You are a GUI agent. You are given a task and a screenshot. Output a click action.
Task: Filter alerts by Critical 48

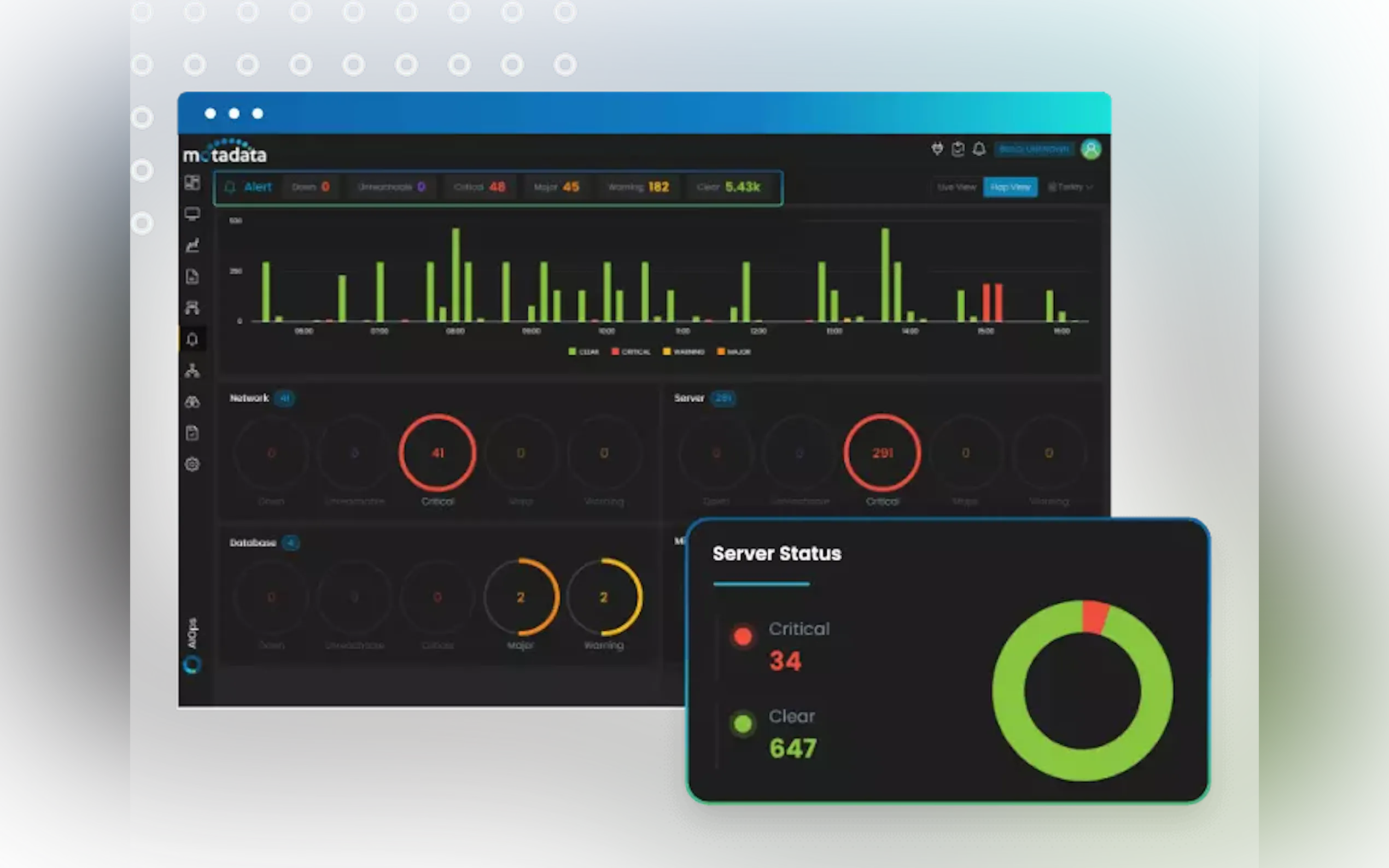coord(480,187)
